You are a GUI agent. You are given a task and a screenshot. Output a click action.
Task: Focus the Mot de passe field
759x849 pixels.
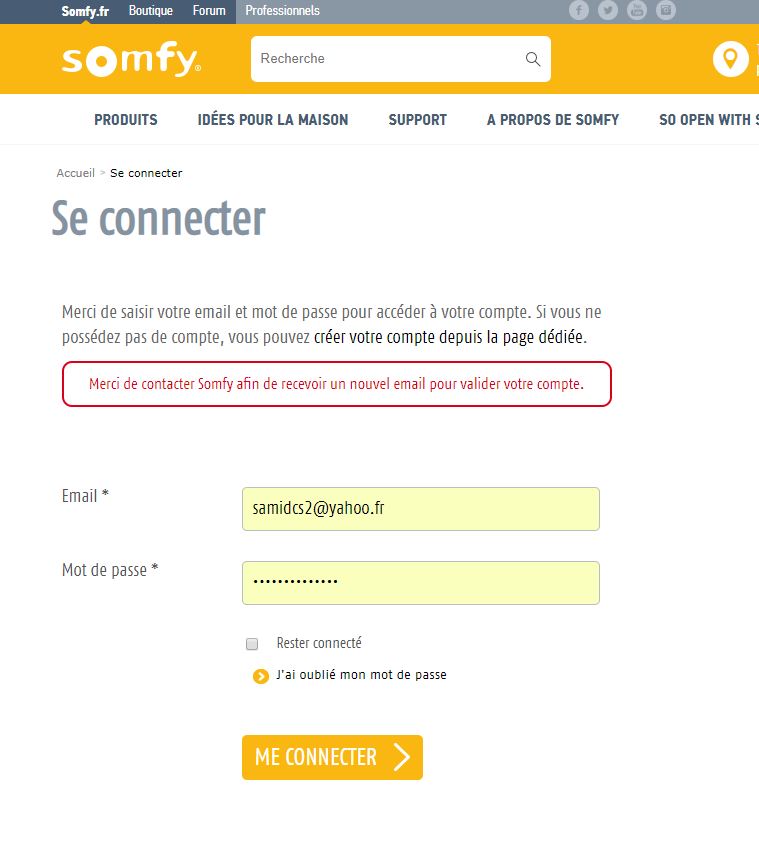[x=420, y=583]
